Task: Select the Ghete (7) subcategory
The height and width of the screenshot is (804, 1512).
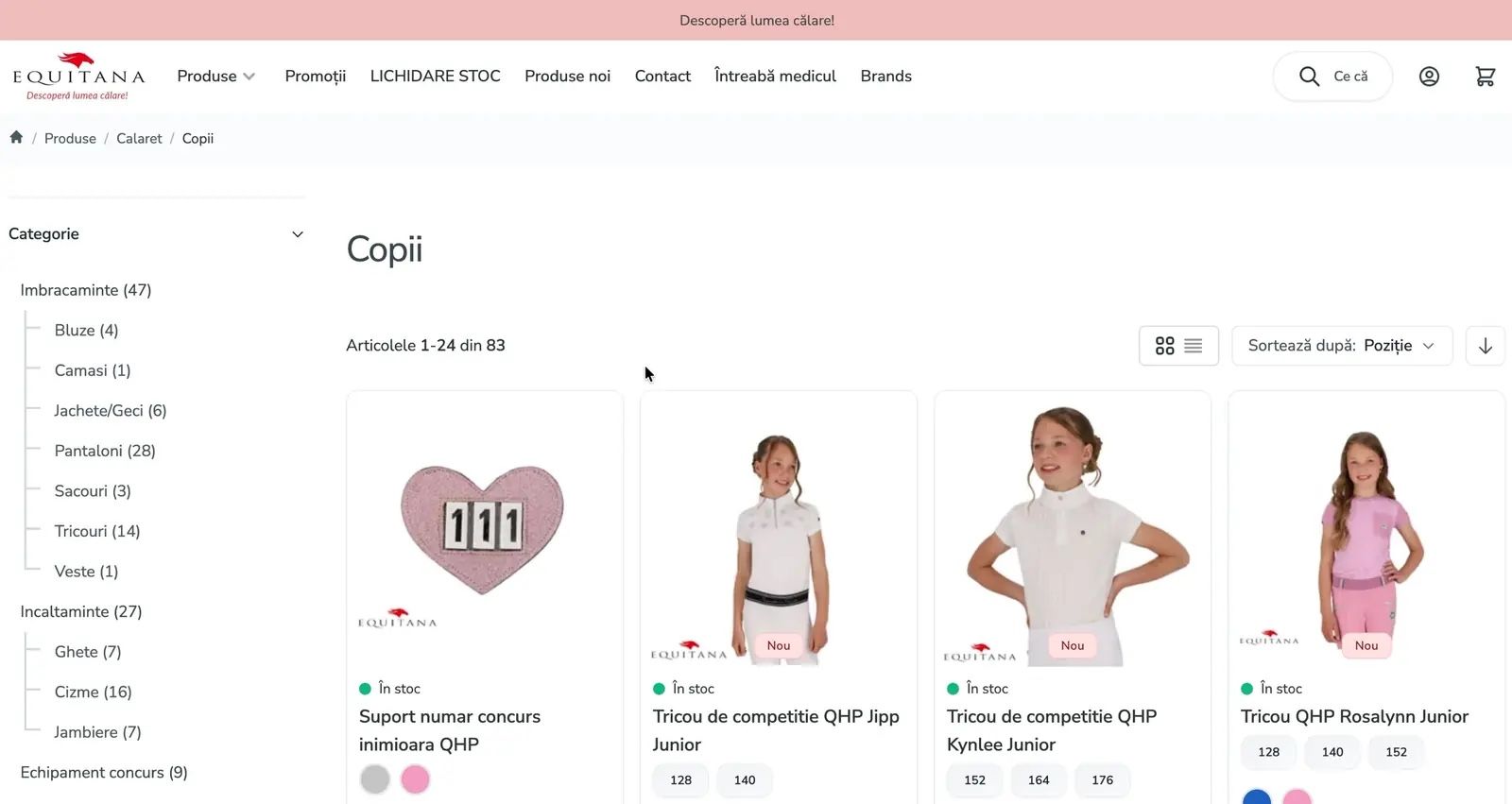Action: tap(88, 652)
